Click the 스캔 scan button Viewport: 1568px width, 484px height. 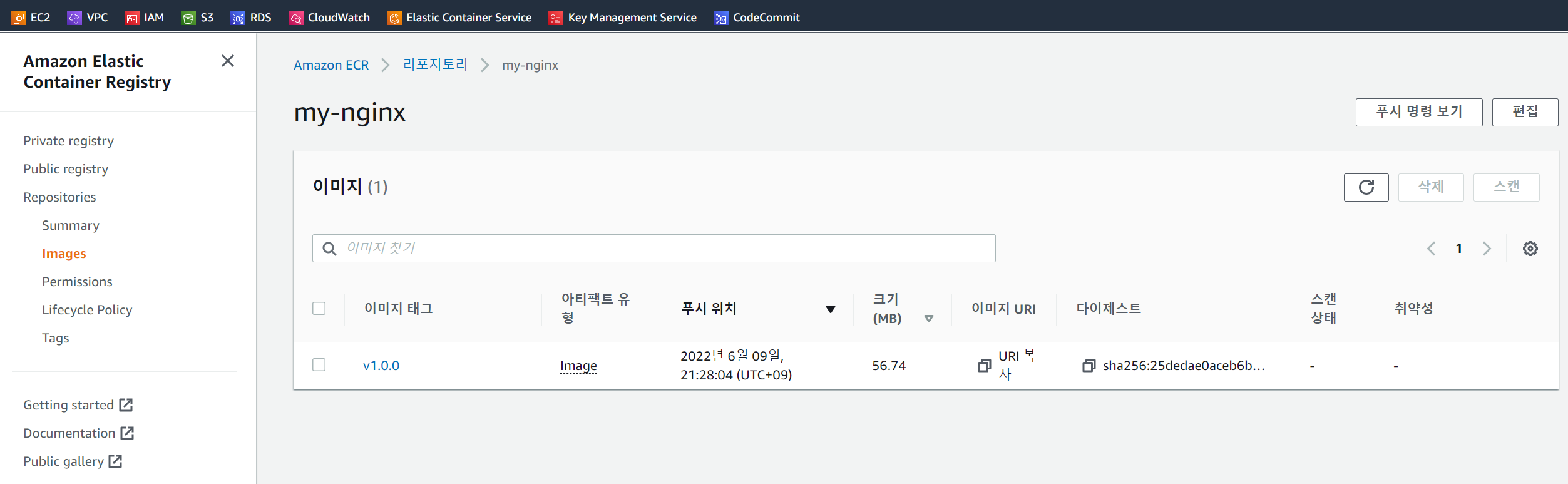pos(1506,187)
